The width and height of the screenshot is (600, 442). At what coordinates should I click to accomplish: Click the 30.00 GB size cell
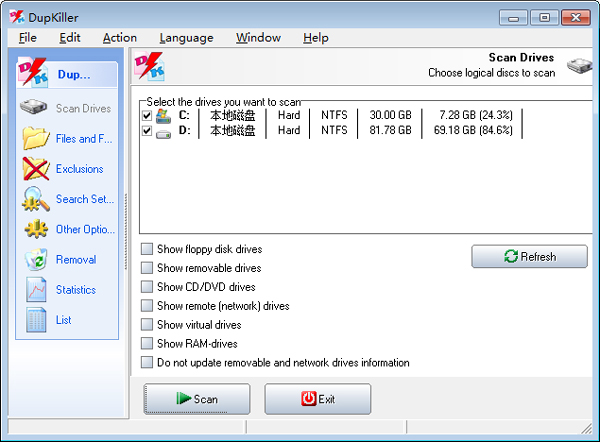tap(390, 115)
